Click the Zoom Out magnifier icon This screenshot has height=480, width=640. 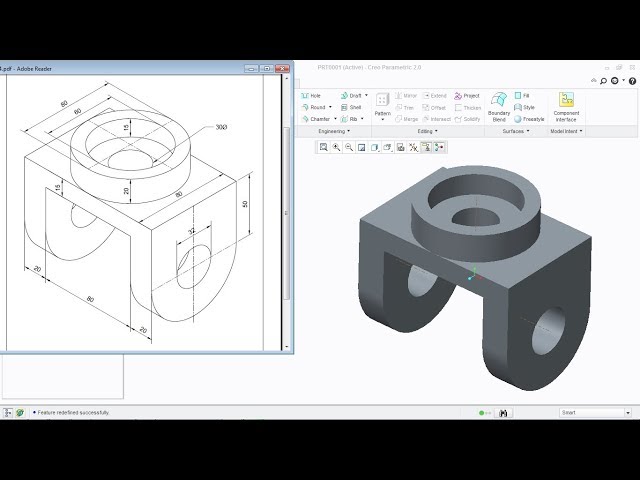[349, 147]
